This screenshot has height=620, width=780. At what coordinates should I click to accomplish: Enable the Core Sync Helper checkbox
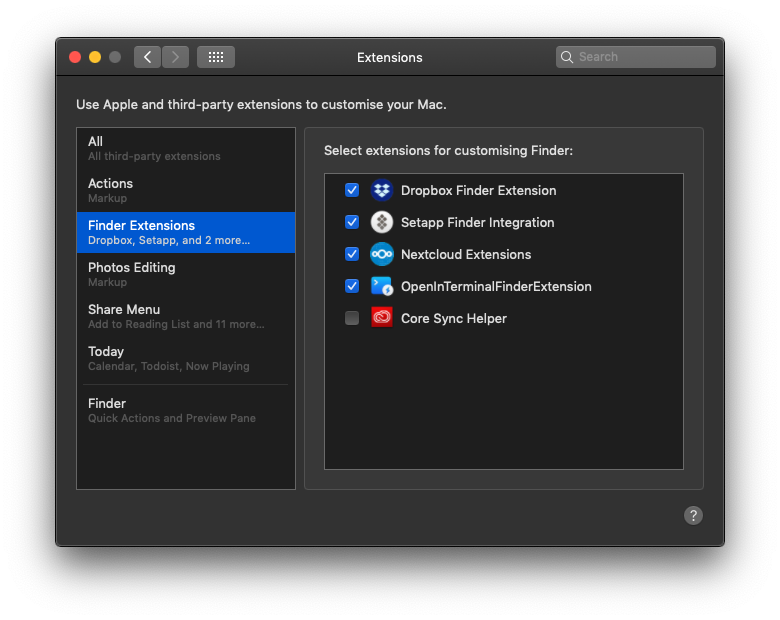(352, 318)
